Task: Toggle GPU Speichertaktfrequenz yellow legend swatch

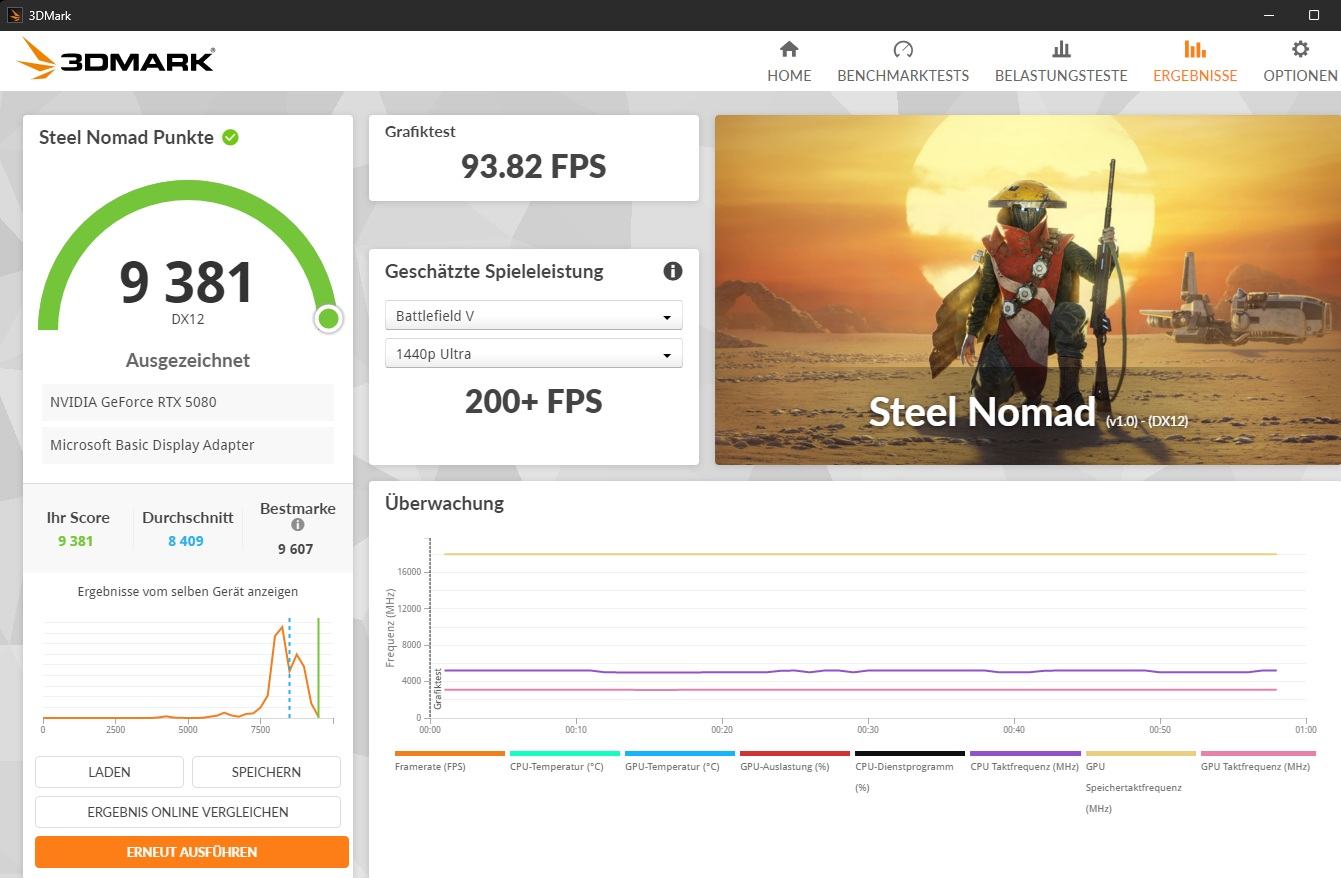Action: tap(1141, 753)
